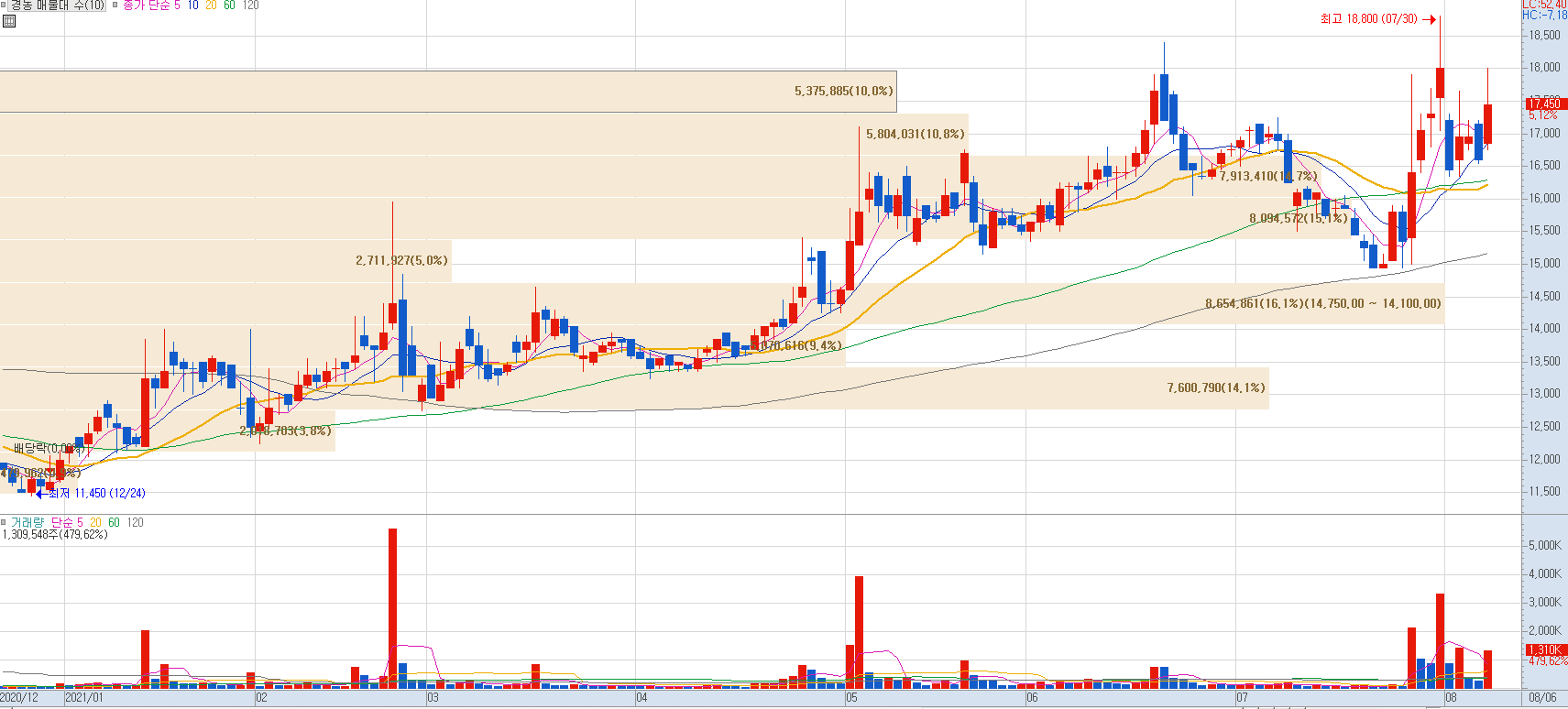Click the volume 단순 5 moving average legend
Screen dimensions: 1568x709
click(x=67, y=522)
